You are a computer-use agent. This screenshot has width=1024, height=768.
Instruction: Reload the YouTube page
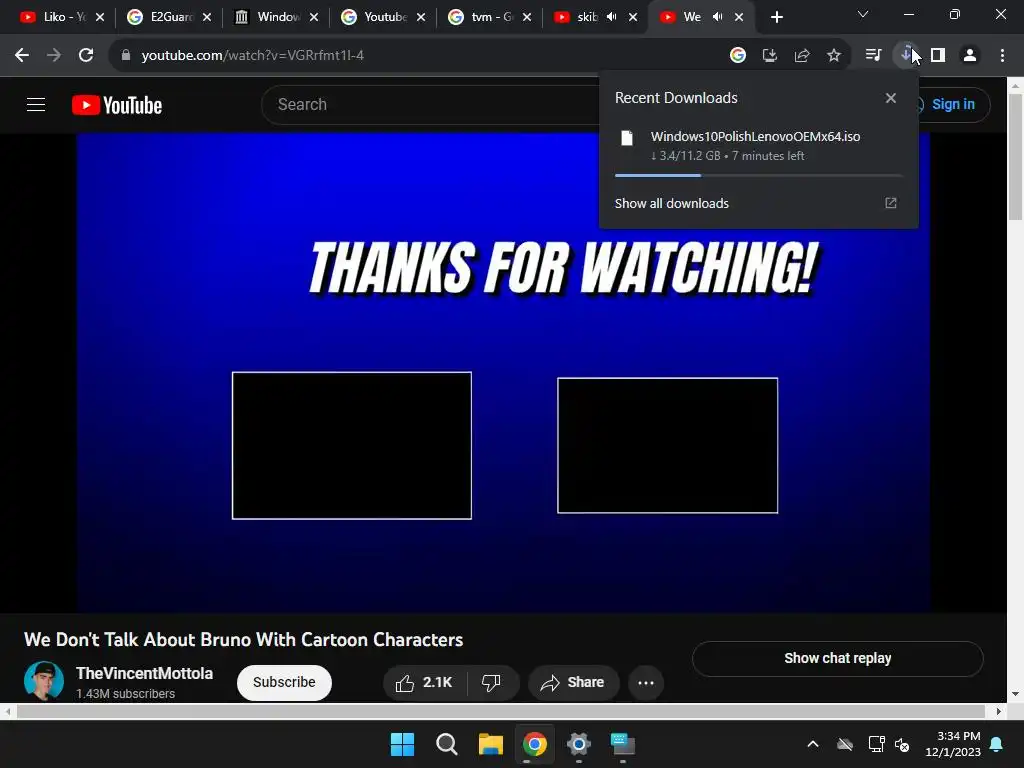click(x=86, y=56)
